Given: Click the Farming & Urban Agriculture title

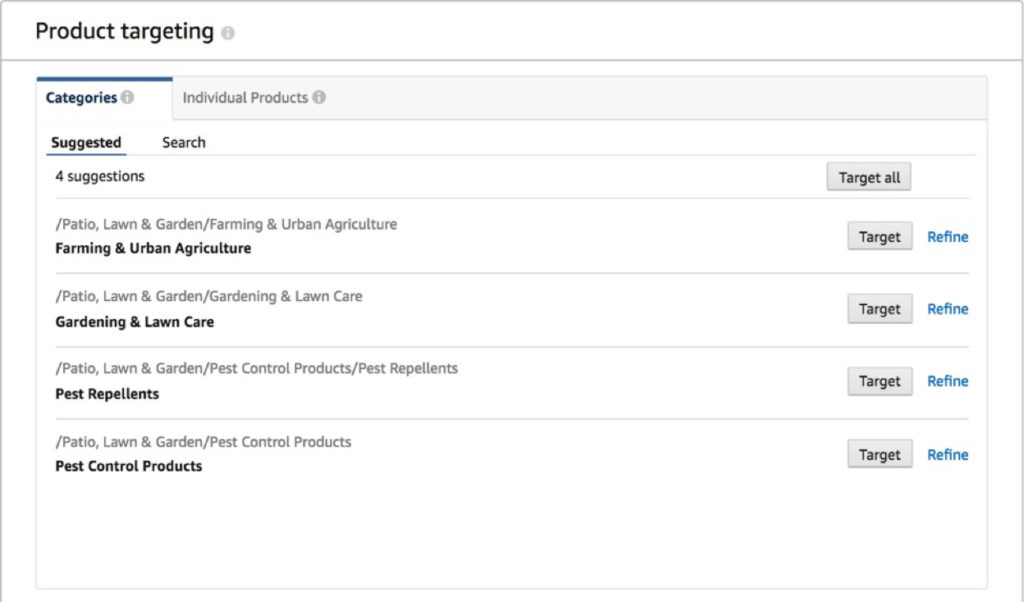Looking at the screenshot, I should [x=153, y=248].
